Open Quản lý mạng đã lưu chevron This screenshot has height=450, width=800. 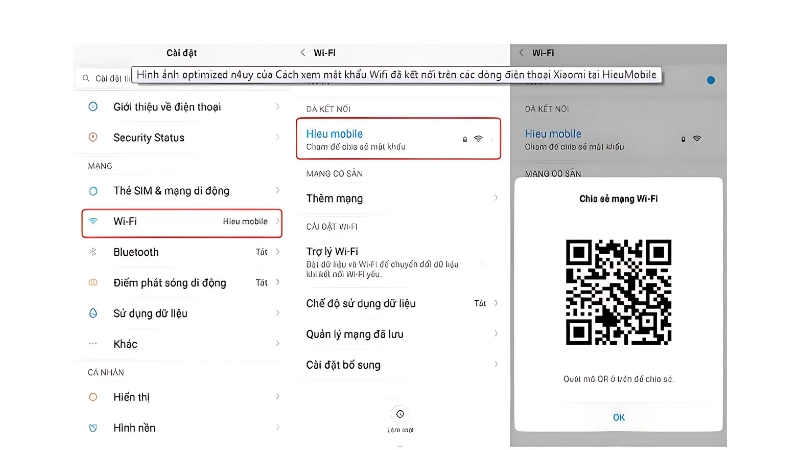pos(495,333)
